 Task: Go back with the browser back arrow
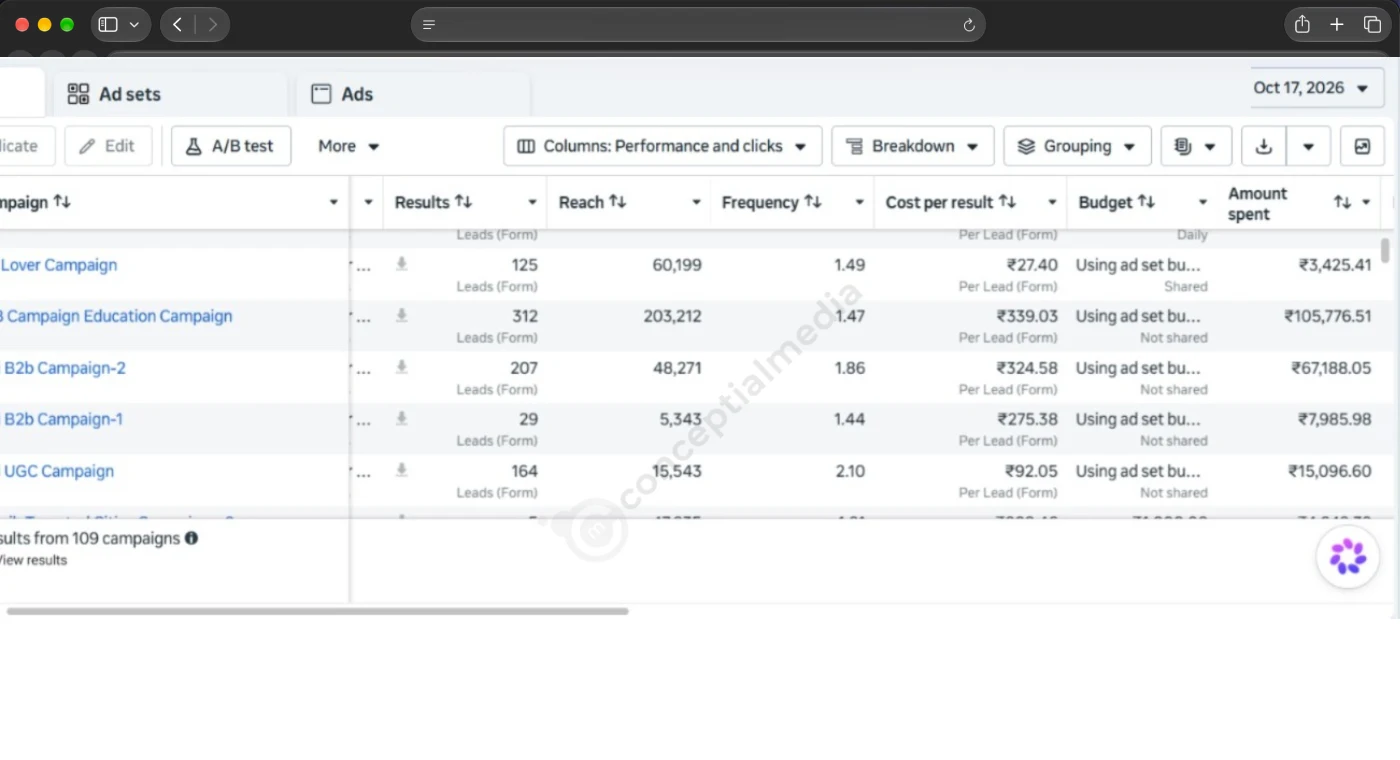tap(177, 25)
